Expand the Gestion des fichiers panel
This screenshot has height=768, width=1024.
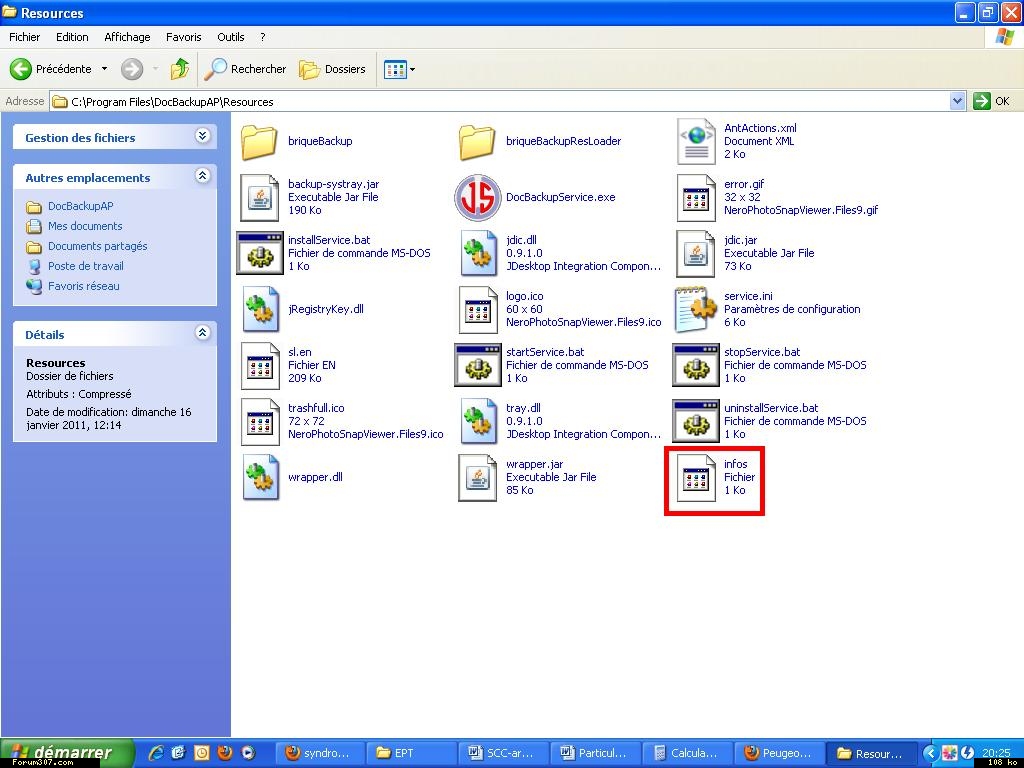coord(202,136)
